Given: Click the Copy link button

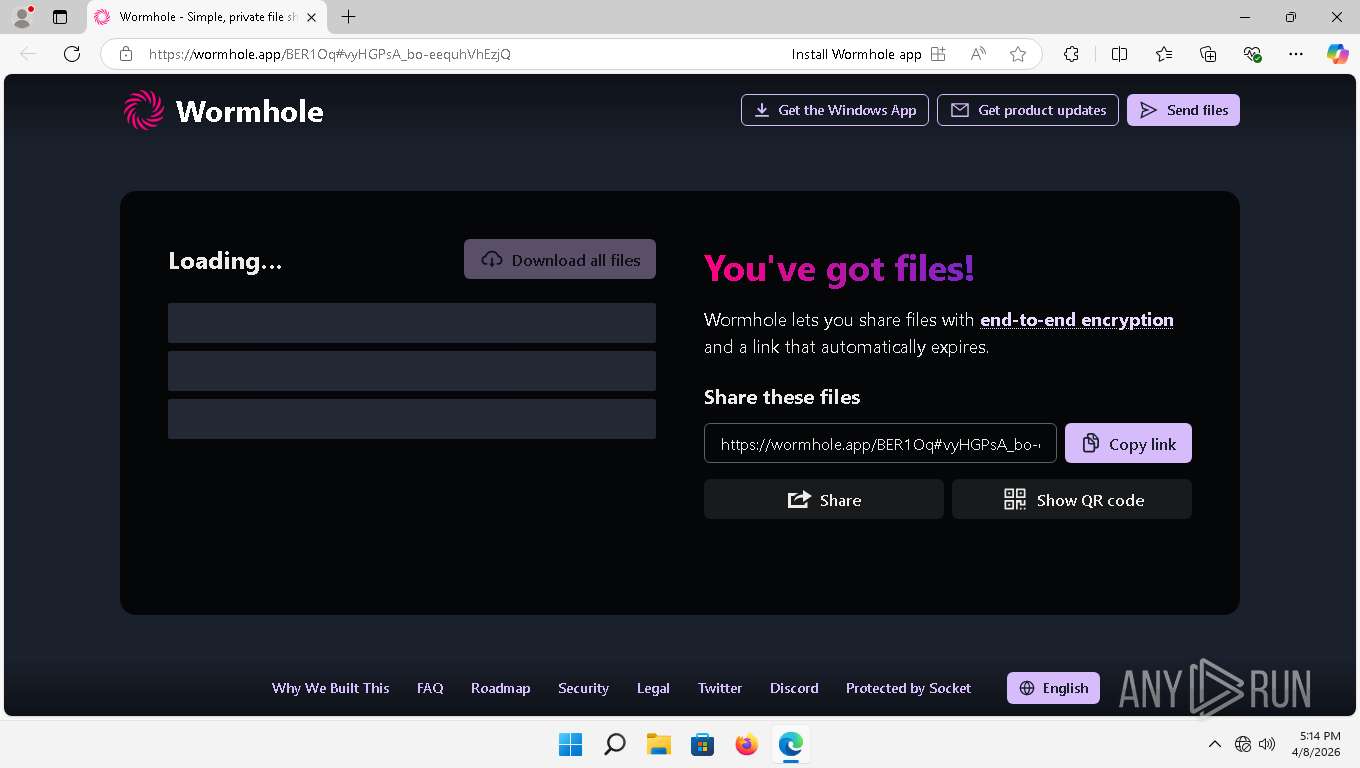Looking at the screenshot, I should click(1128, 443).
